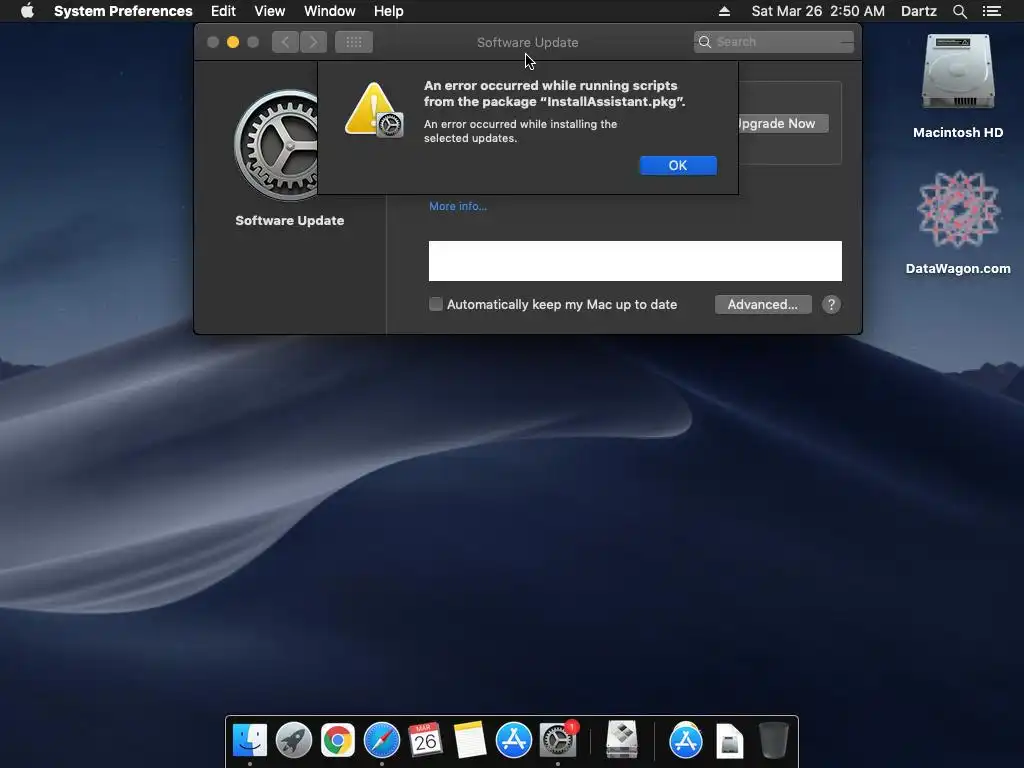This screenshot has height=768, width=1024.
Task: Open the System Preferences menu
Action: (123, 11)
